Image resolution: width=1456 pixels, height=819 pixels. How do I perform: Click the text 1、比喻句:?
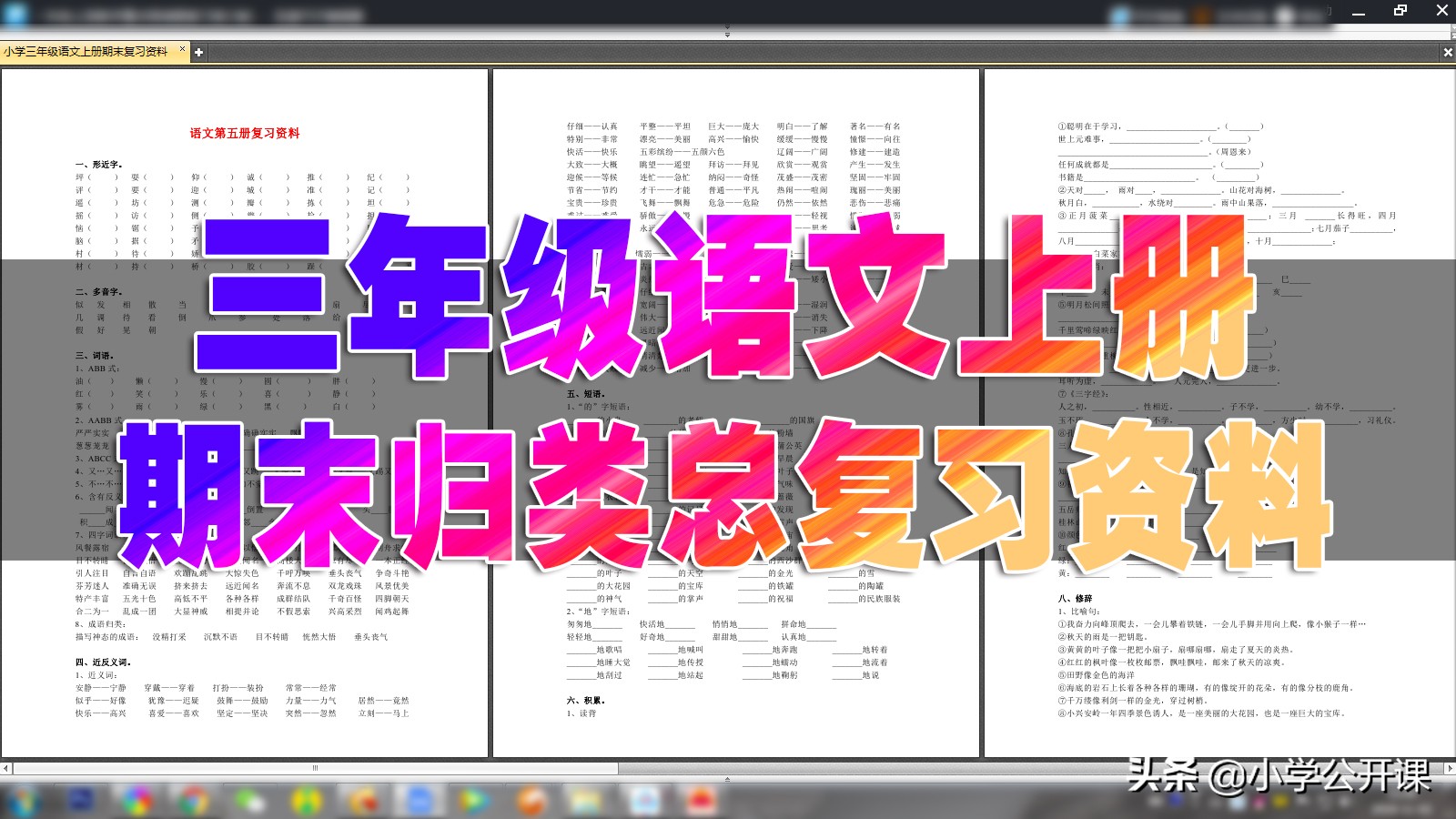[1078, 612]
